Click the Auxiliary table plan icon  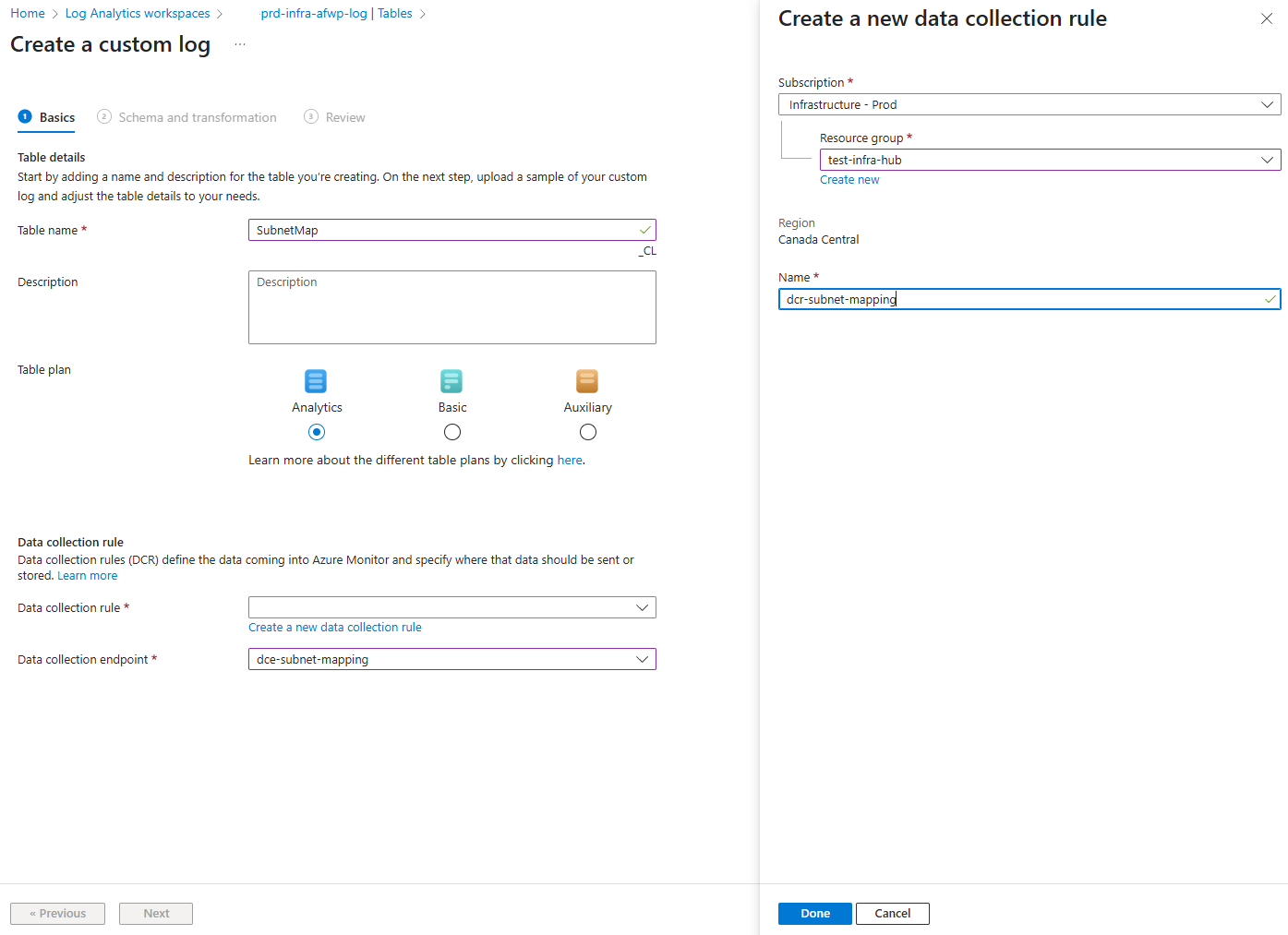[587, 380]
